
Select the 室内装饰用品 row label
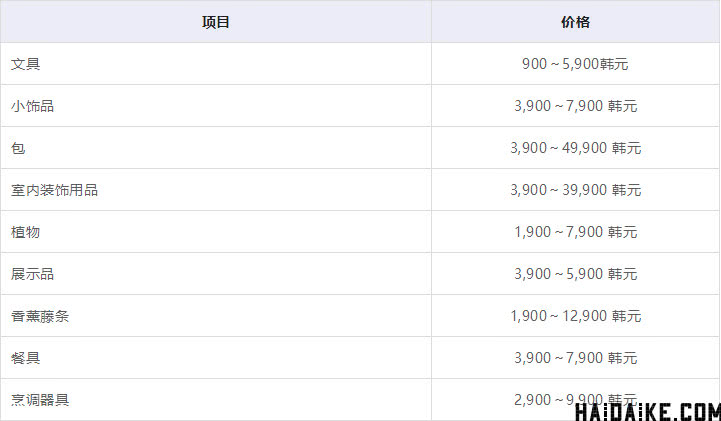(54, 190)
